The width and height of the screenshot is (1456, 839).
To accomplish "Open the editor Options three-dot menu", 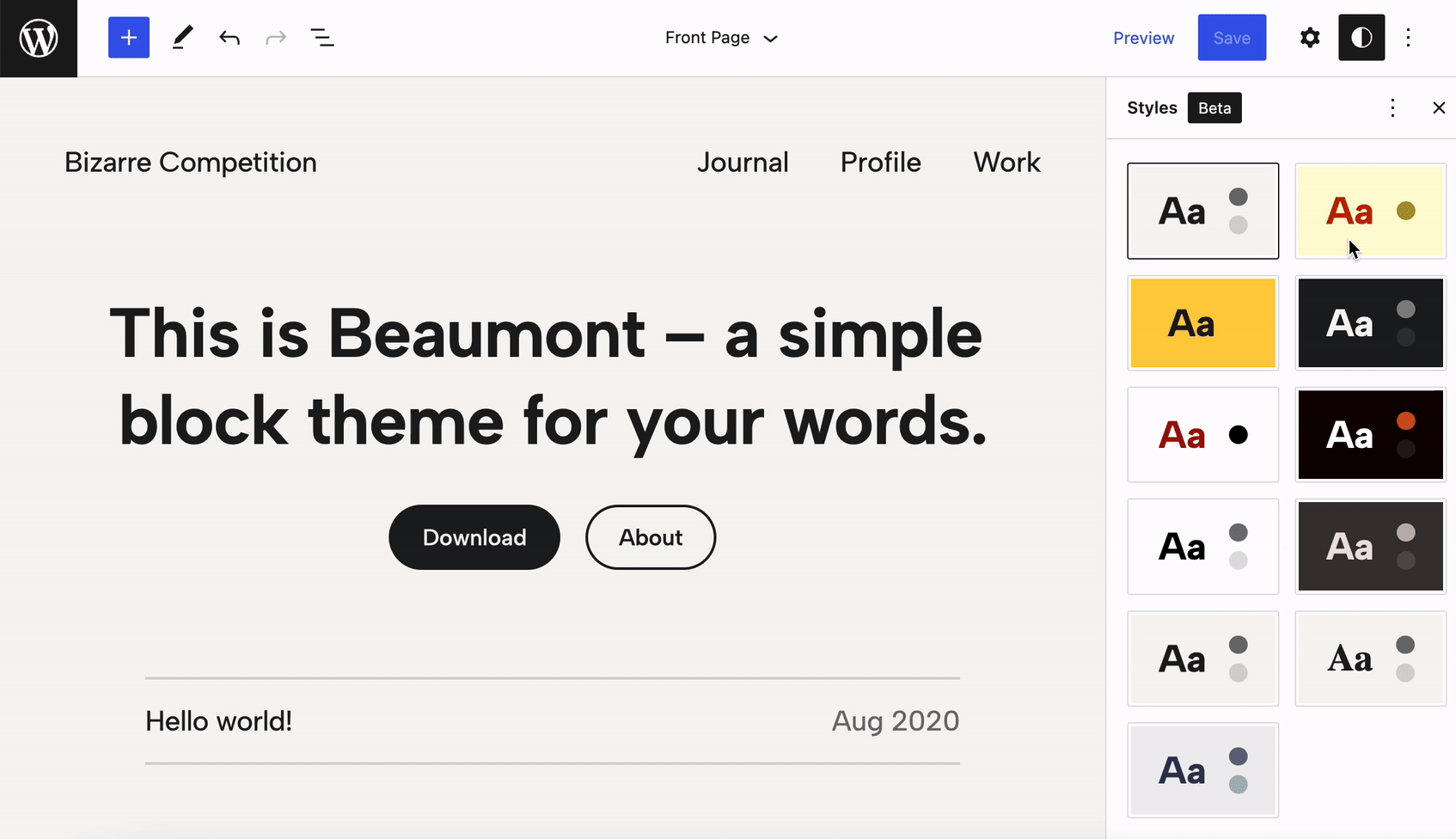I will [1408, 38].
